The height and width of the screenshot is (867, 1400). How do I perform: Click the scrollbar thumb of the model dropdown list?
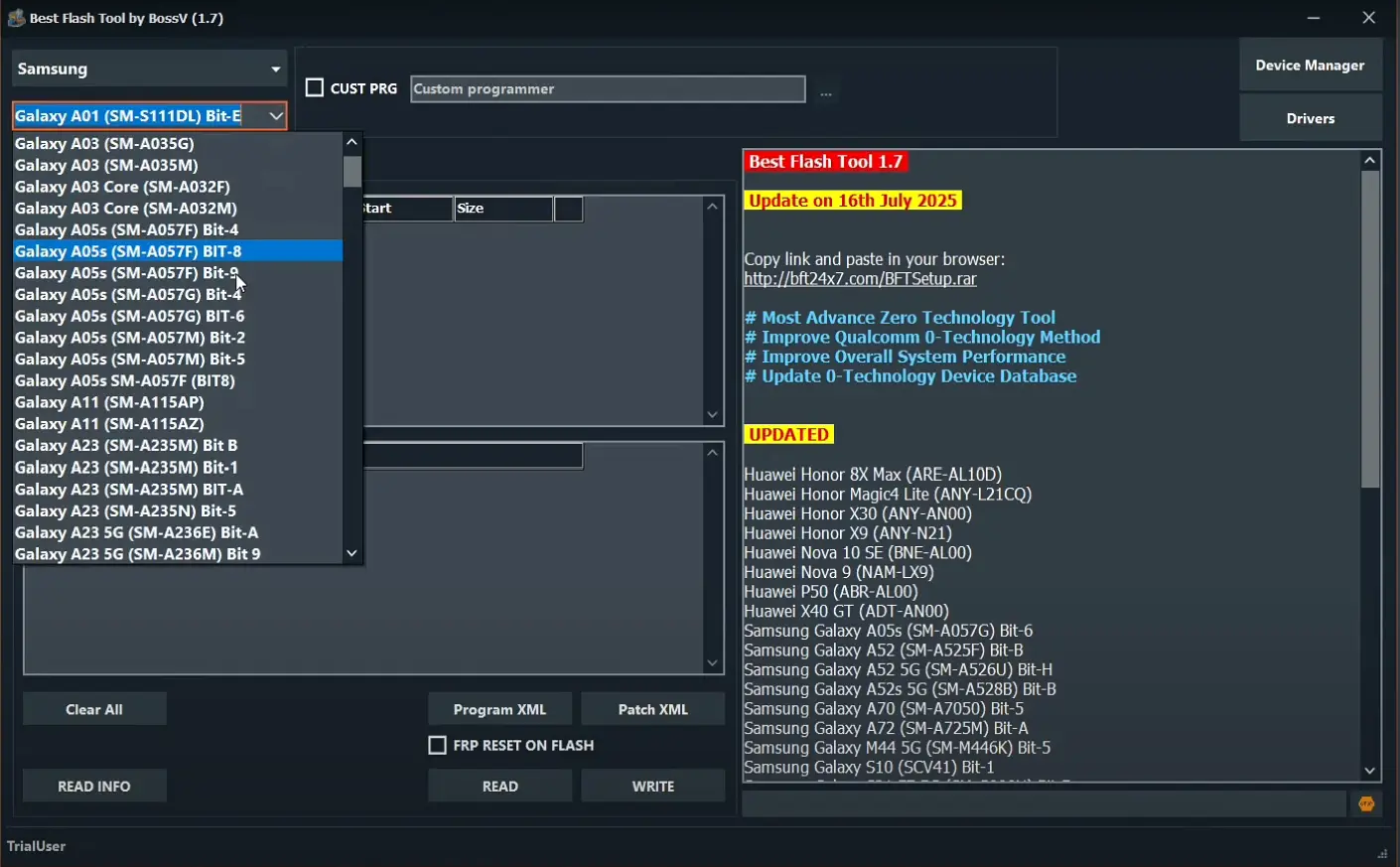click(352, 171)
